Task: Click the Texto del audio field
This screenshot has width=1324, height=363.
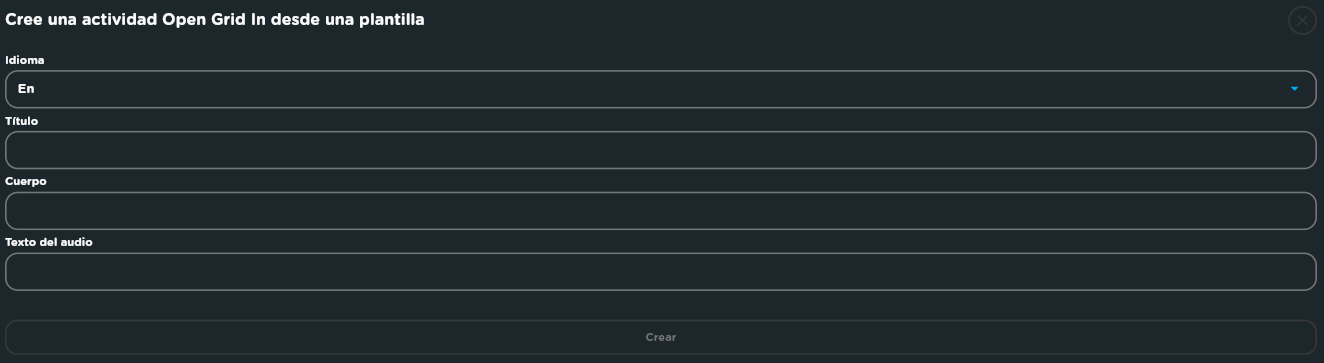Action: 661,272
